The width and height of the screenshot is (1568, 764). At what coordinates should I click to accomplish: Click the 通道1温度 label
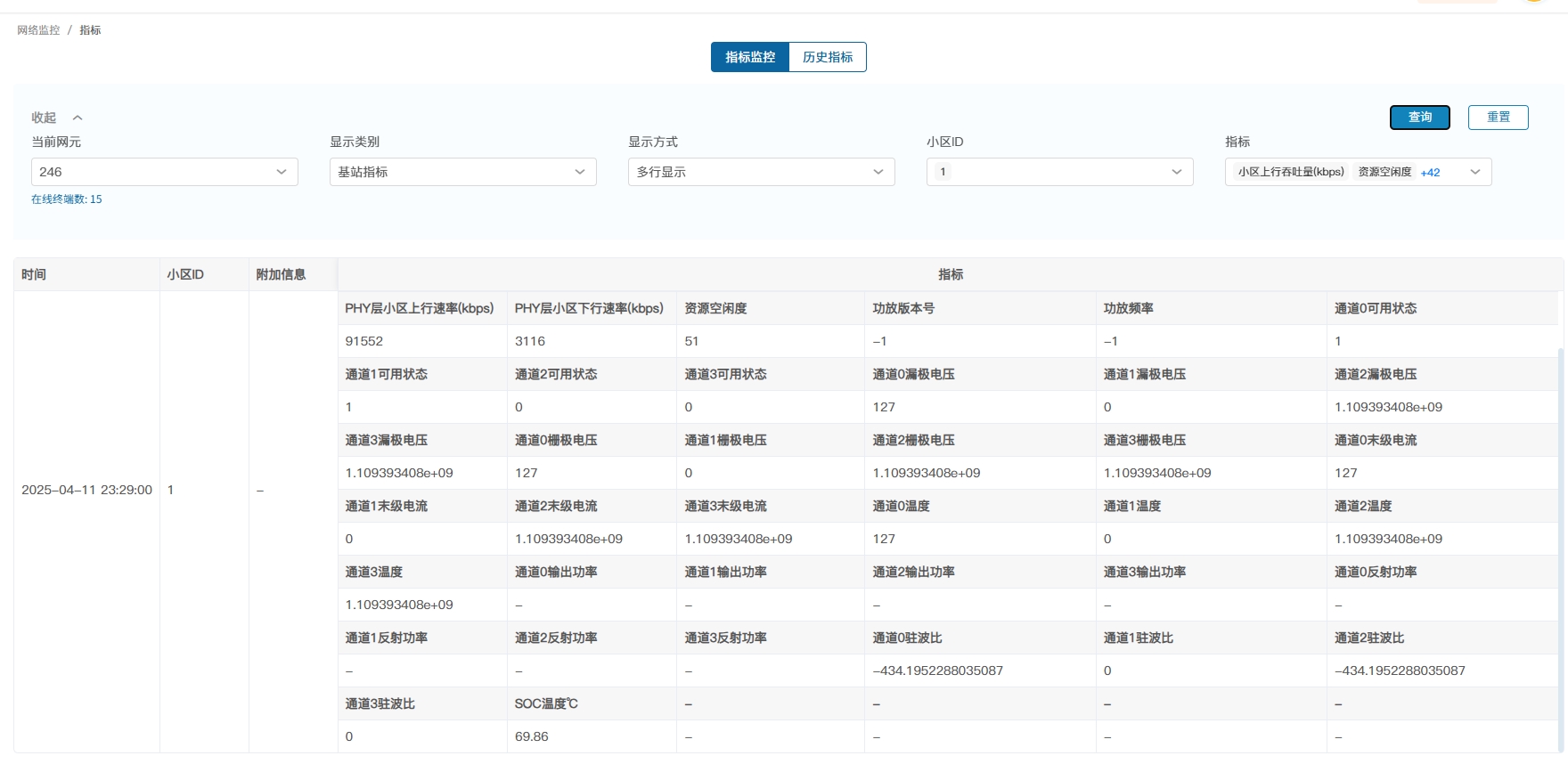pos(1132,506)
